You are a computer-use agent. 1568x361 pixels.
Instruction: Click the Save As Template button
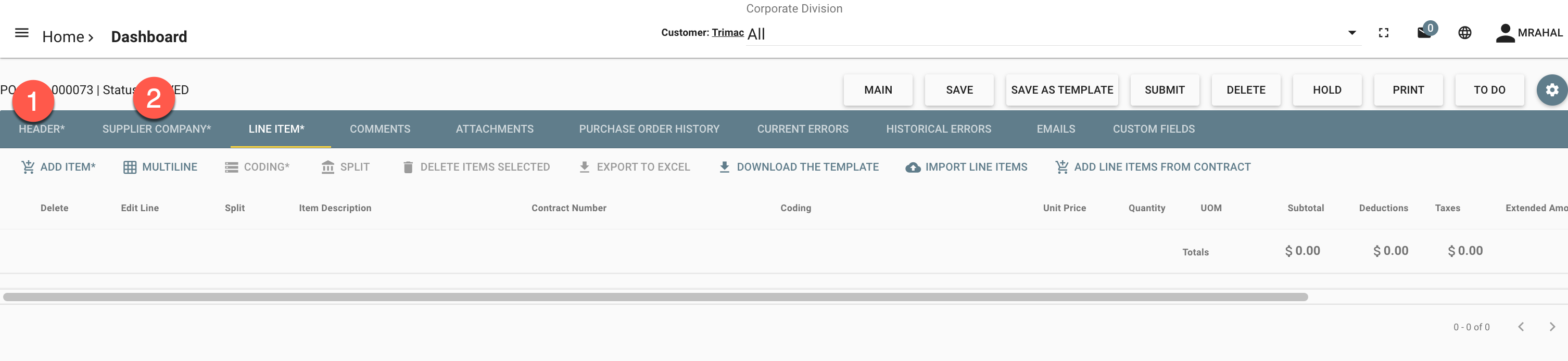click(1061, 90)
